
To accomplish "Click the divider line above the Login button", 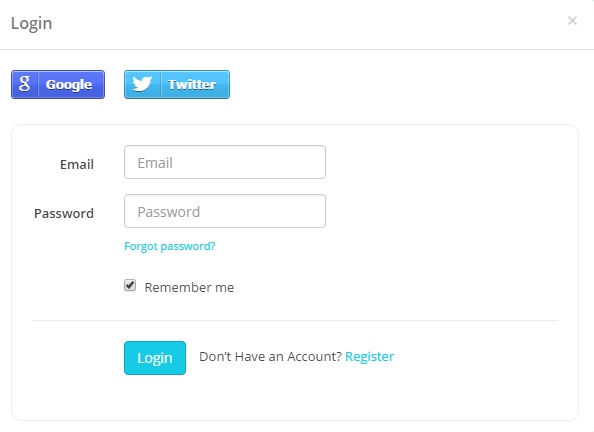I will [x=295, y=320].
